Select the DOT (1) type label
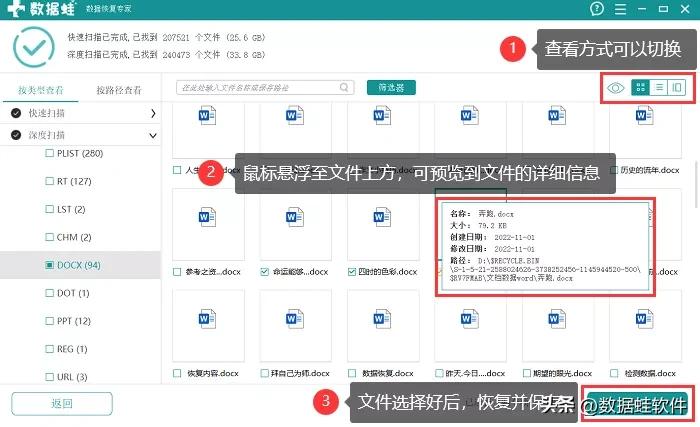 pos(73,293)
